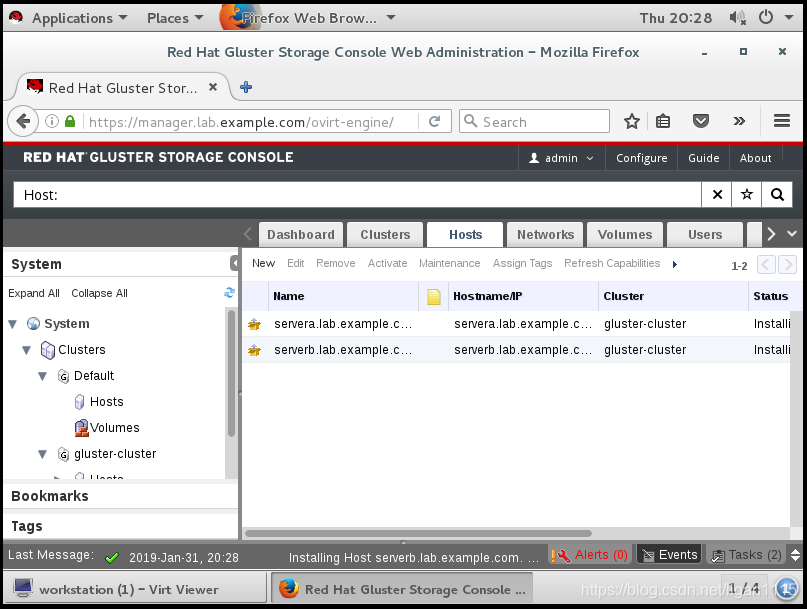Image resolution: width=807 pixels, height=609 pixels.
Task: Click the tree pane vertical scrollbar
Action: click(231, 373)
